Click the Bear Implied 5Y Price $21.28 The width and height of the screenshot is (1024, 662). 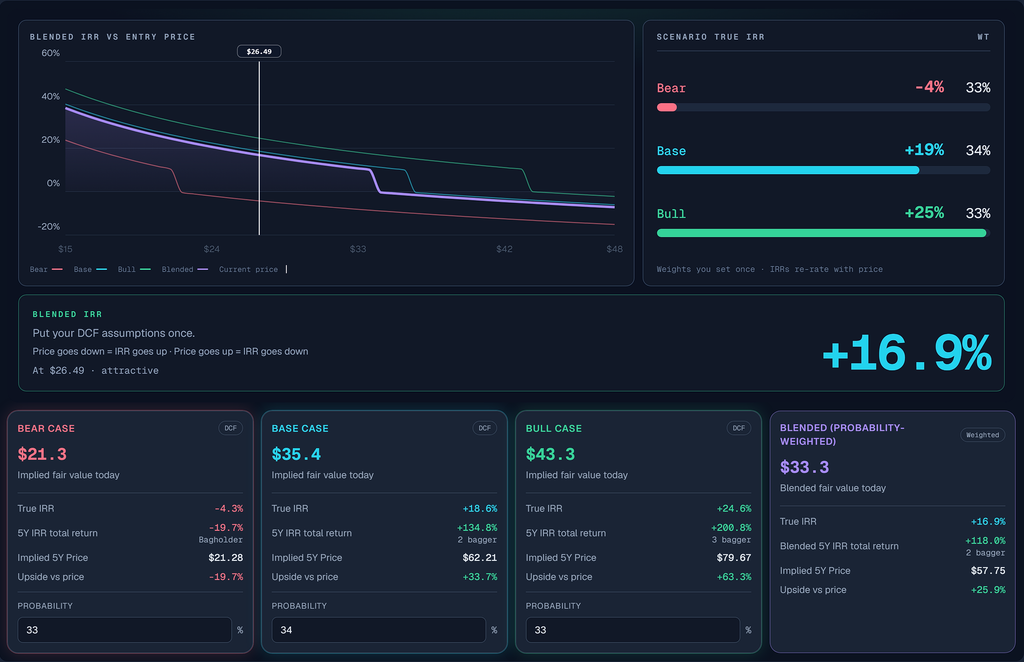[225, 558]
